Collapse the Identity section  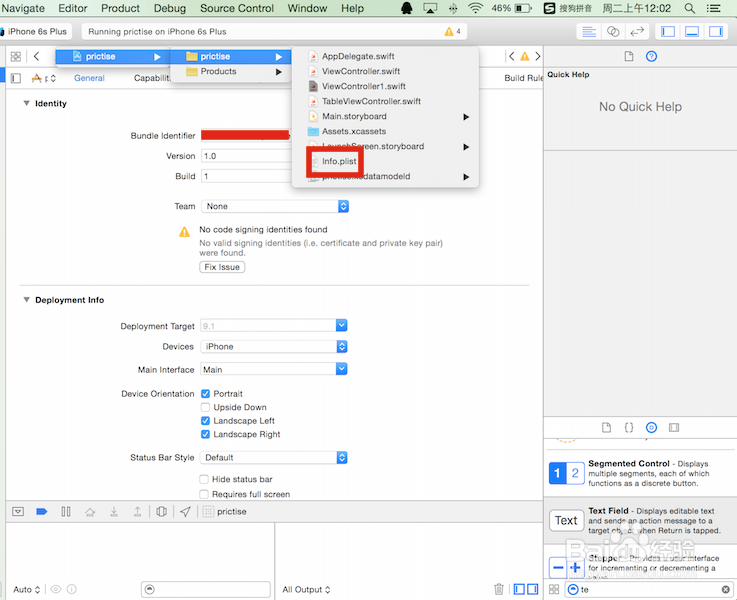click(27, 103)
